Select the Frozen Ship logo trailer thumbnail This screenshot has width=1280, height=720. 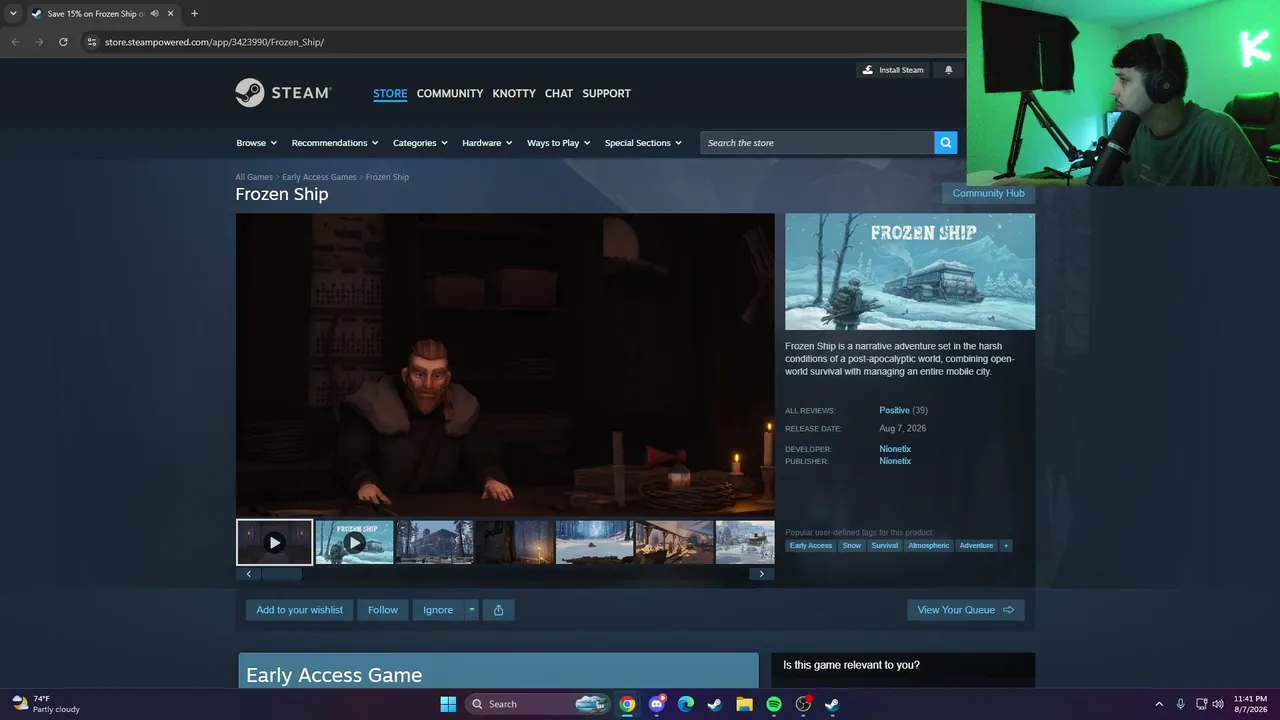pos(355,542)
